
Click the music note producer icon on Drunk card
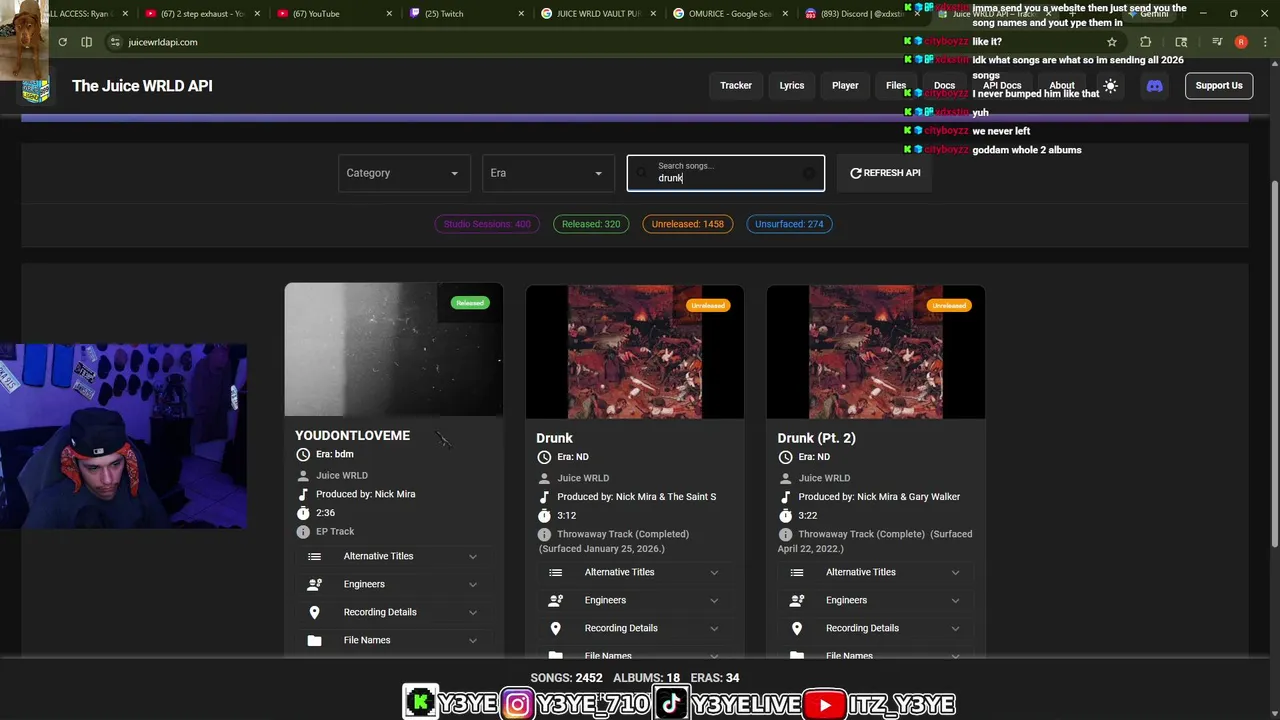point(544,497)
